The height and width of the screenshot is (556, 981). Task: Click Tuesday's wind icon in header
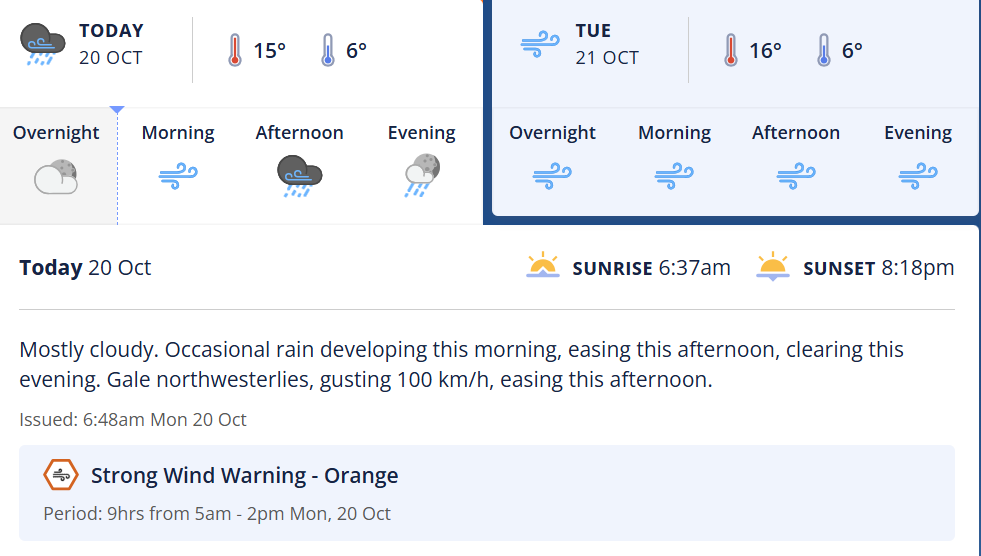tap(540, 45)
